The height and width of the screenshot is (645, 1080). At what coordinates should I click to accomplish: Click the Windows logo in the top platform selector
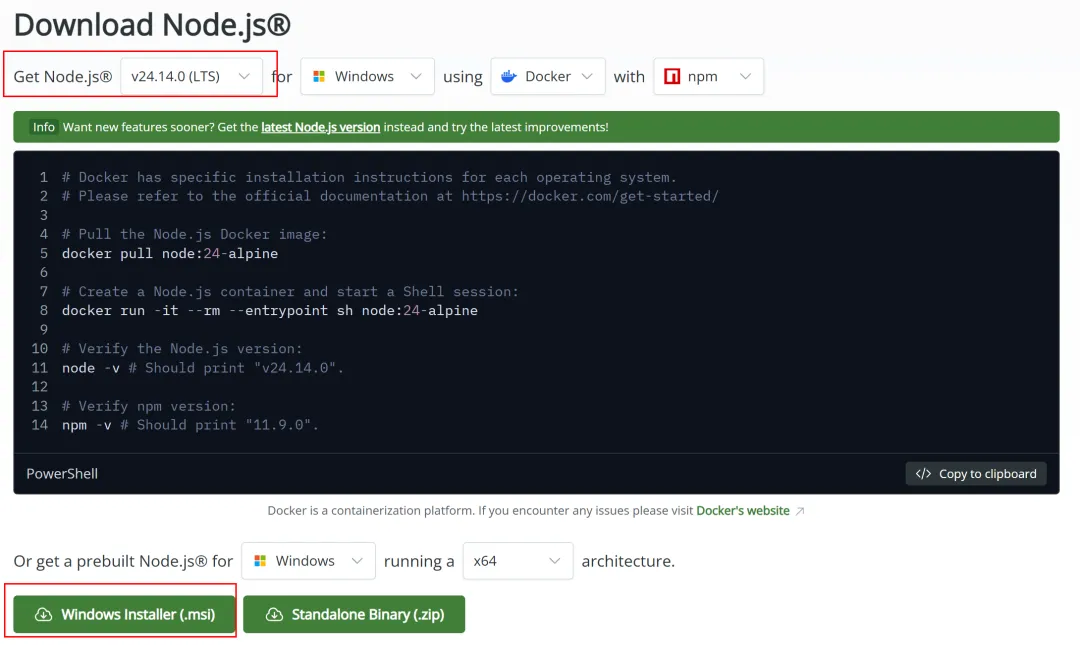coord(319,76)
